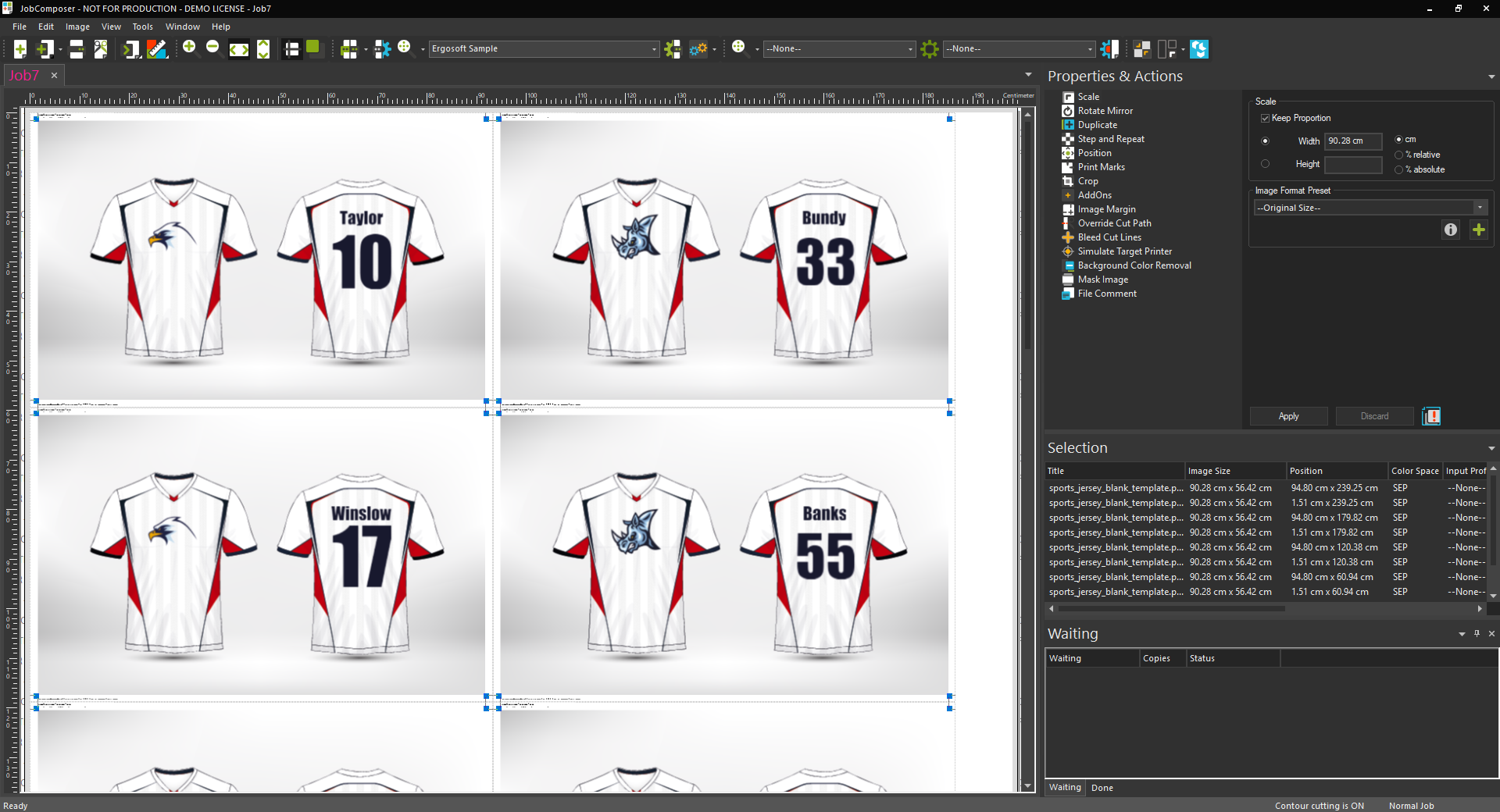
Task: Open the Tools menu
Action: pos(142,27)
